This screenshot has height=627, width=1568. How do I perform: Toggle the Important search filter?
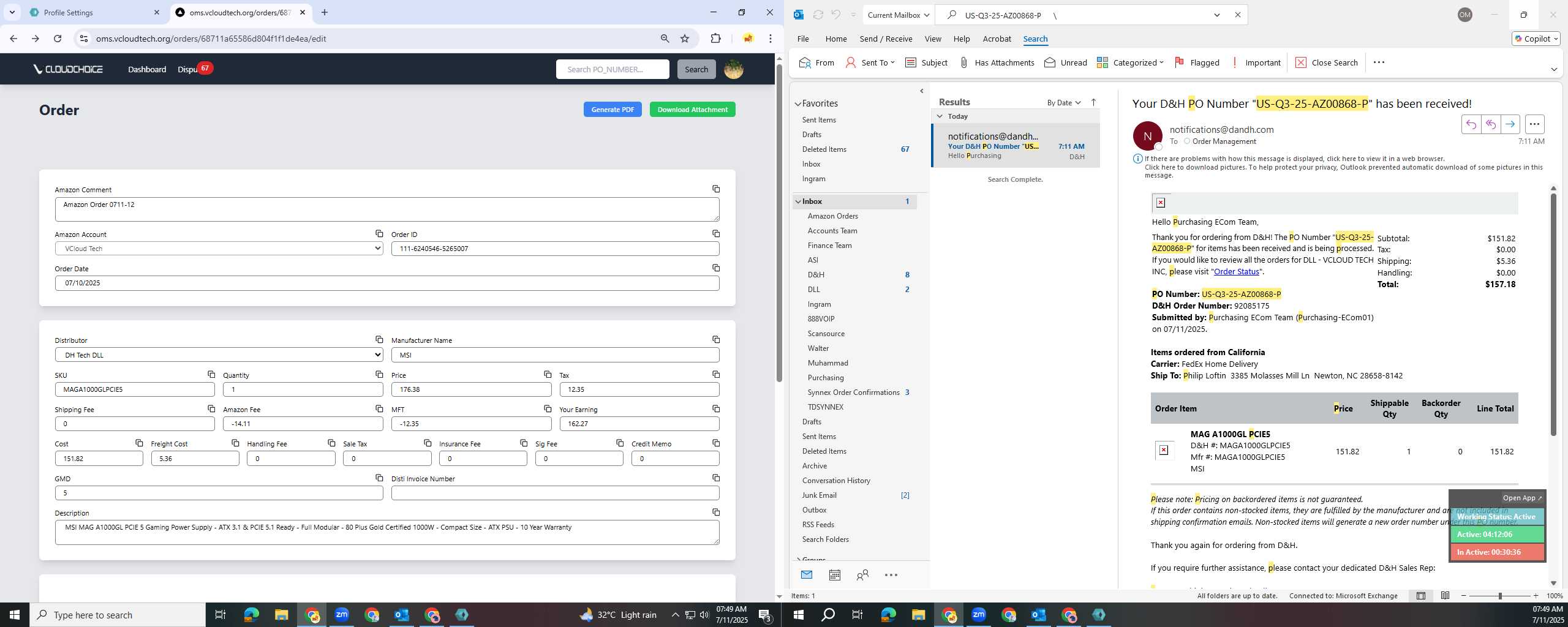1256,62
